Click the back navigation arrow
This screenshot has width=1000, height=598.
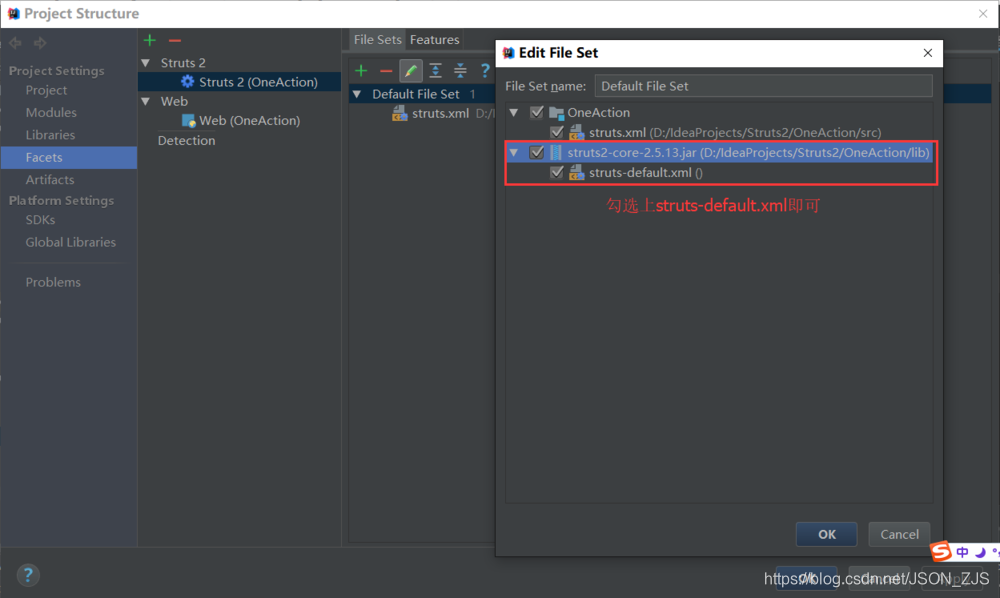tap(15, 43)
